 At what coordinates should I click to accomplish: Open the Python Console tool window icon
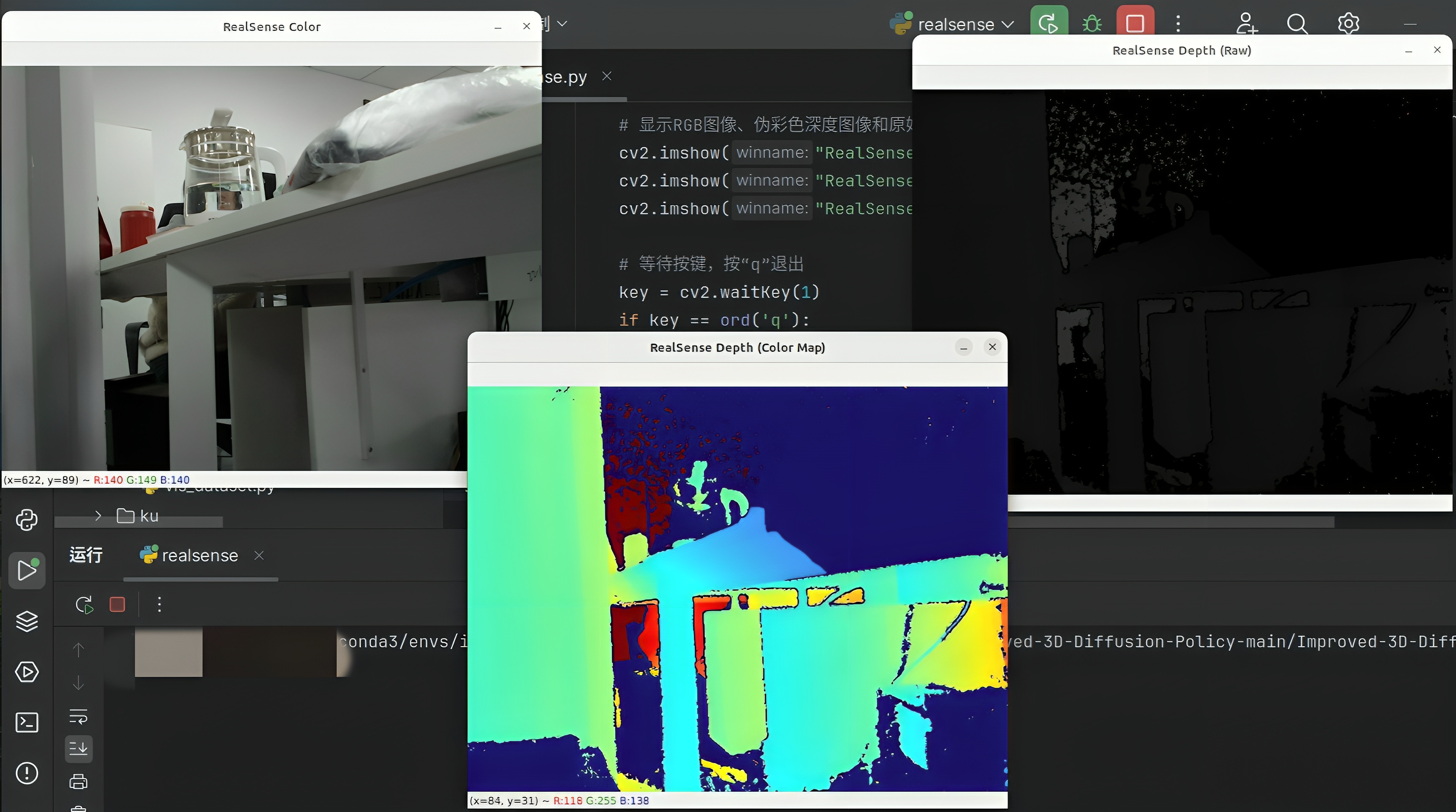[x=27, y=520]
